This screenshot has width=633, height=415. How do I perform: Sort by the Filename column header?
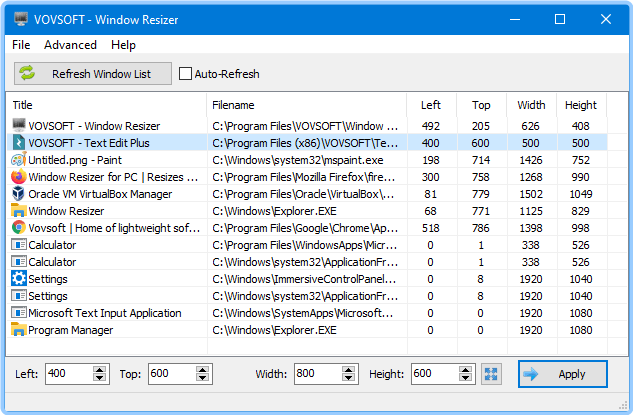306,105
